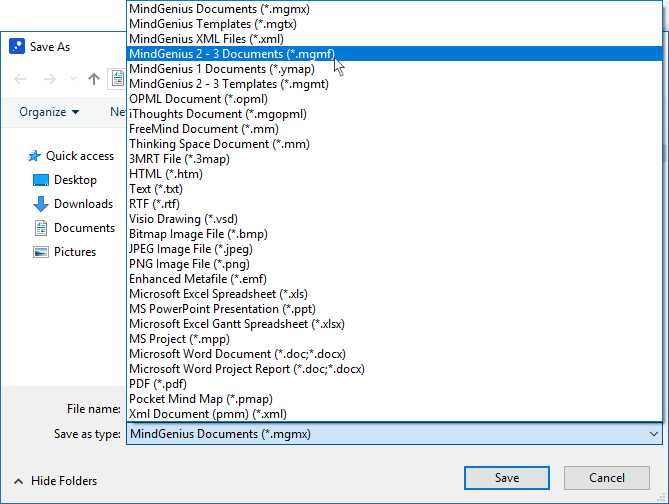This screenshot has height=504, width=669.
Task: Select 3MRT File (*.3map)
Action: click(x=394, y=159)
